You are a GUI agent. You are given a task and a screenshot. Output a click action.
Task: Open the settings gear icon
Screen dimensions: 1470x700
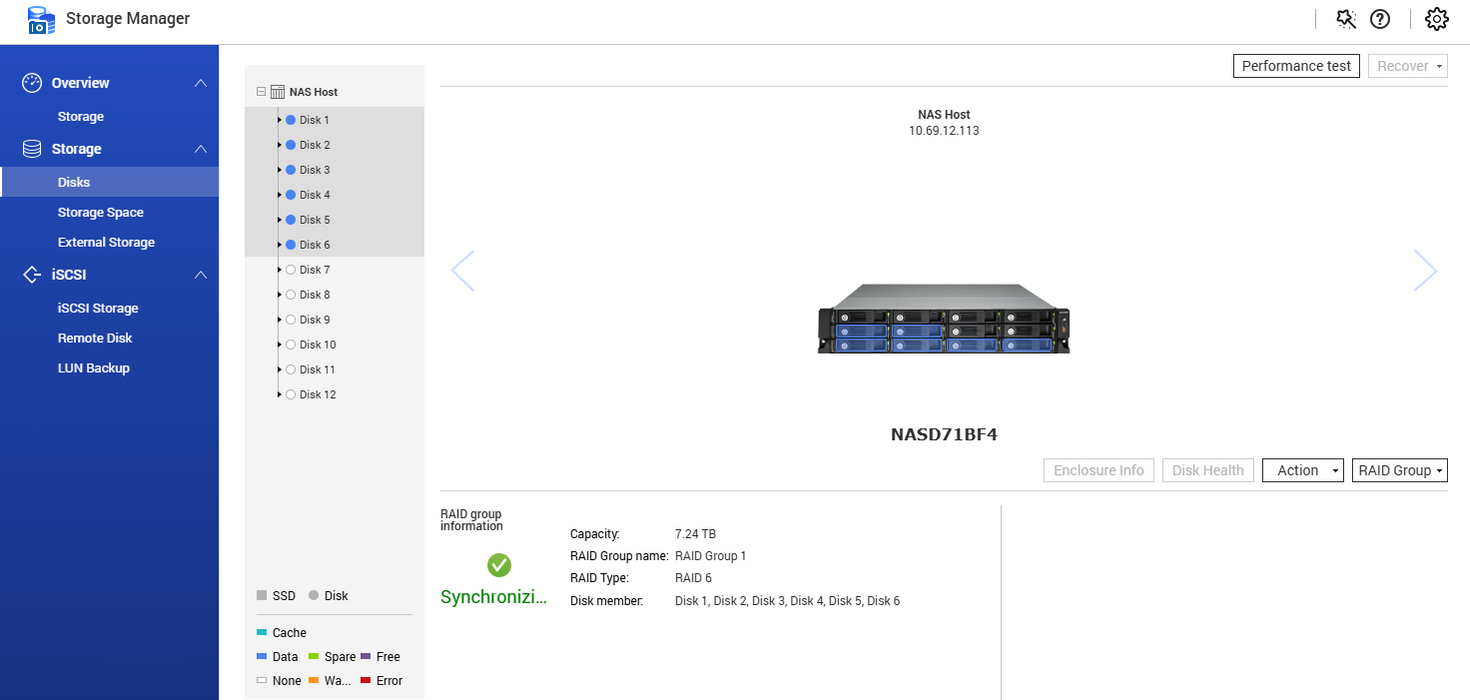pos(1436,19)
